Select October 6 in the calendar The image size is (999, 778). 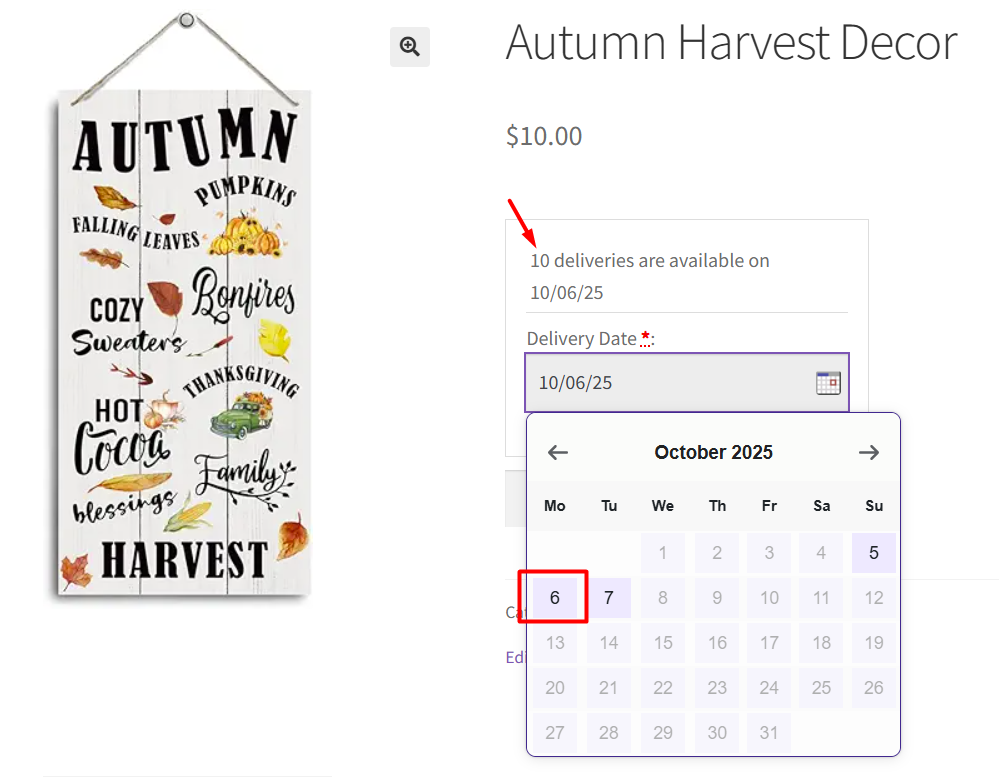(555, 598)
